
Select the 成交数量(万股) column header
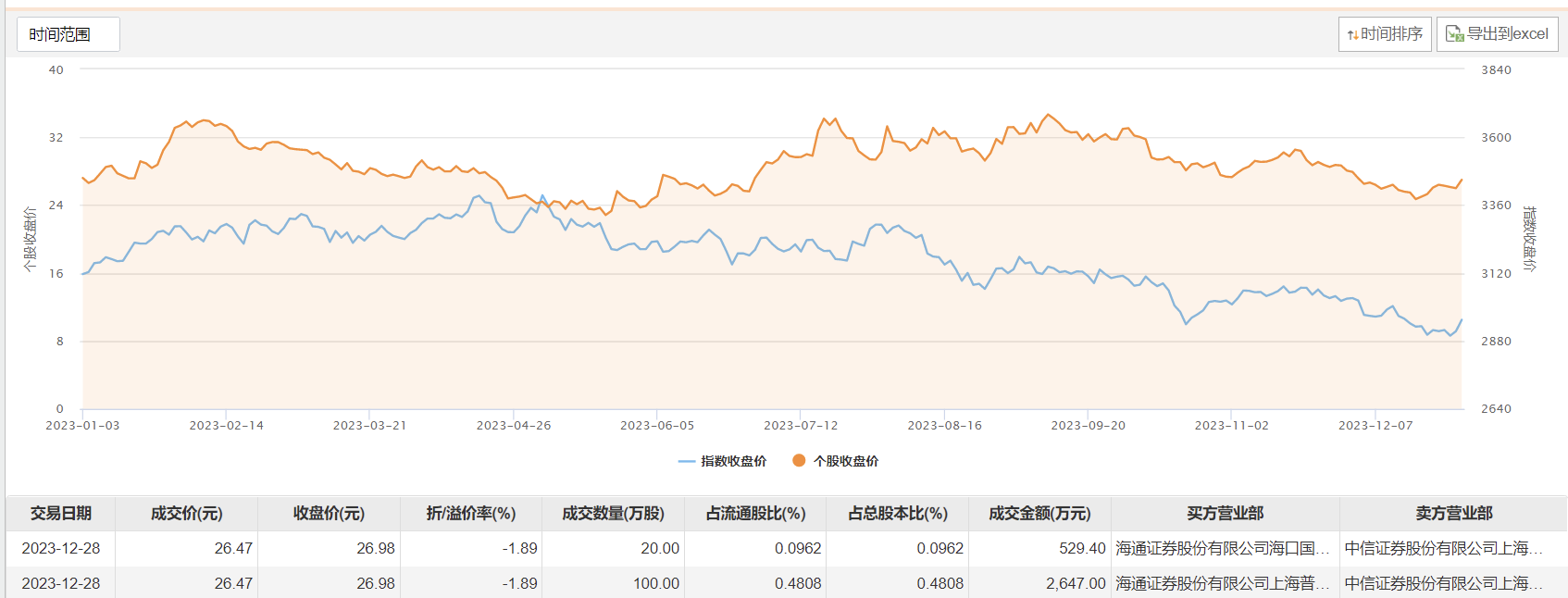614,513
